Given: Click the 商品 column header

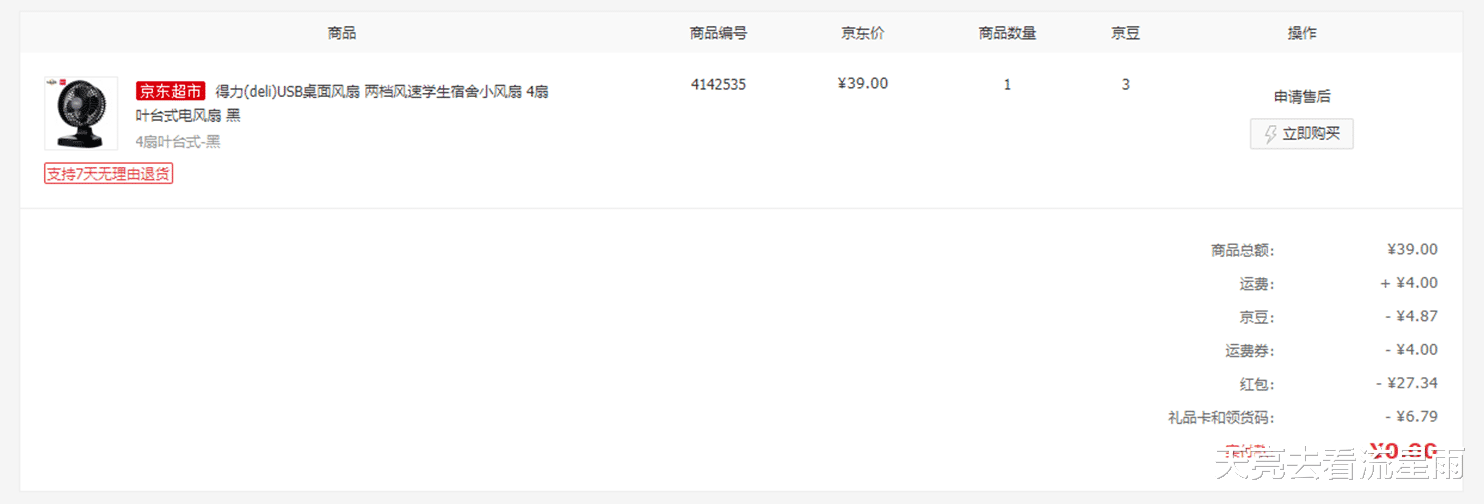Looking at the screenshot, I should click(x=341, y=33).
